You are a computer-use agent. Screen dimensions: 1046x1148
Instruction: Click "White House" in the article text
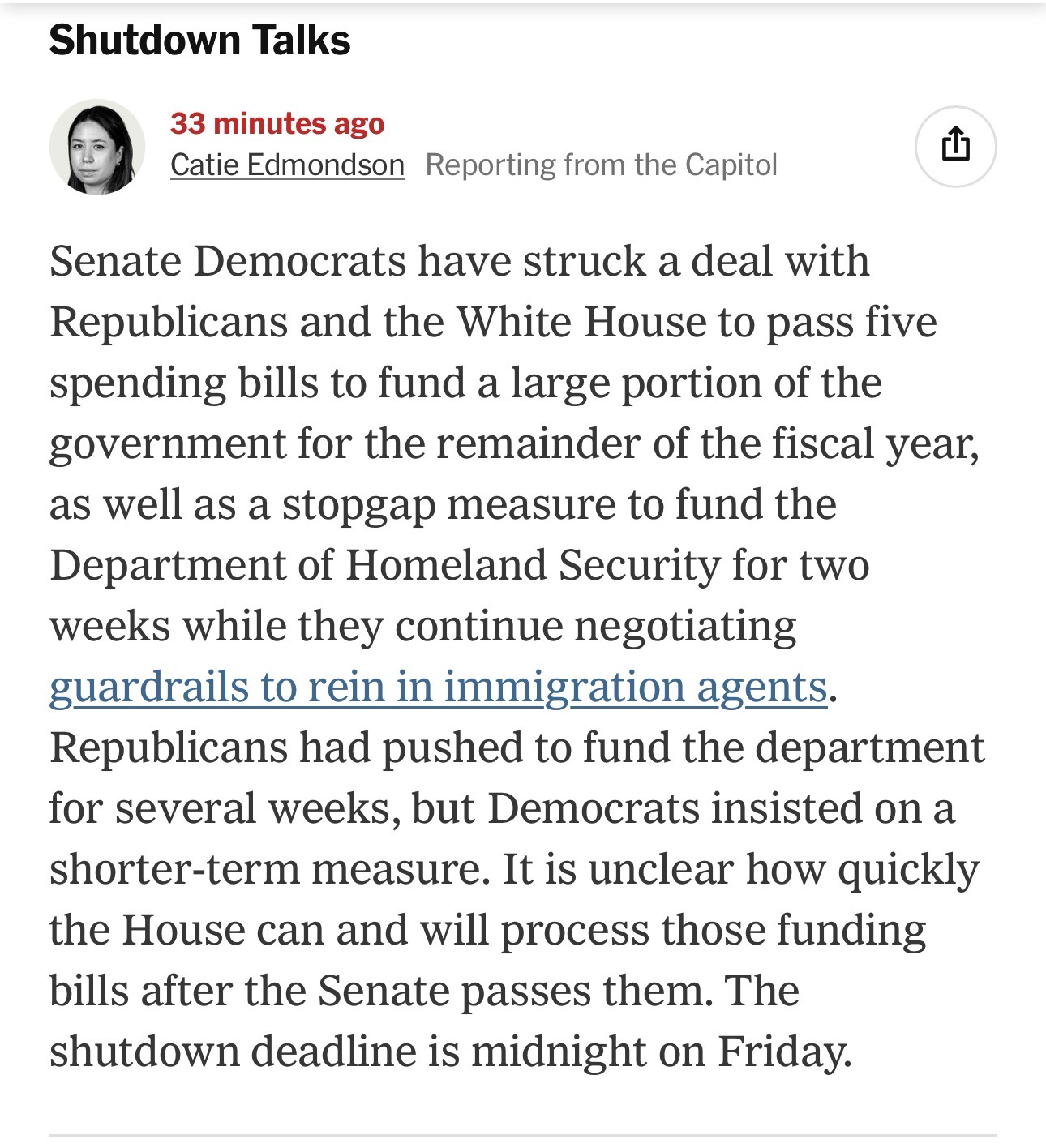[x=581, y=322]
